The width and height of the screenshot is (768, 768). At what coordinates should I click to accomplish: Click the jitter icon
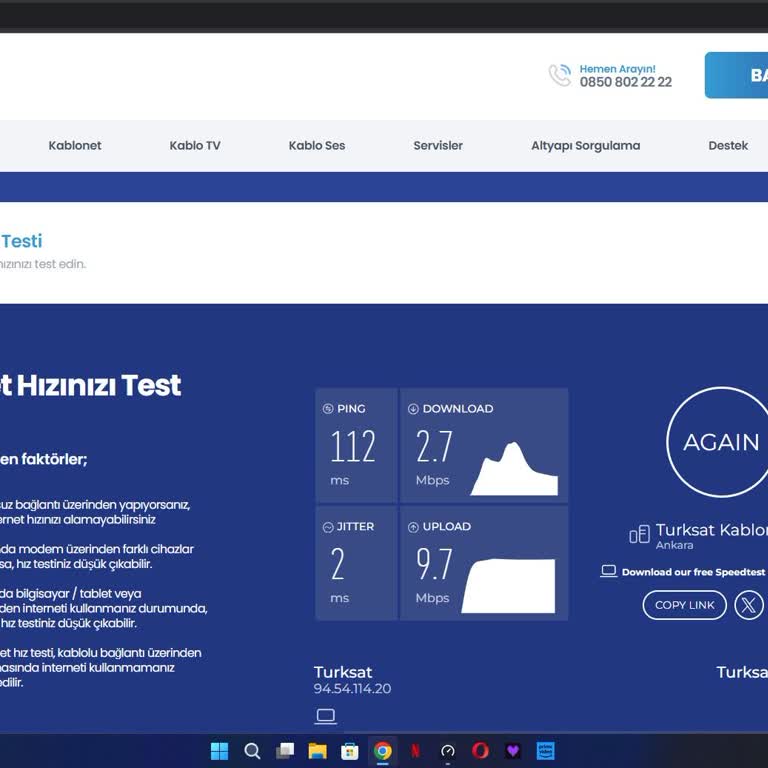328,527
